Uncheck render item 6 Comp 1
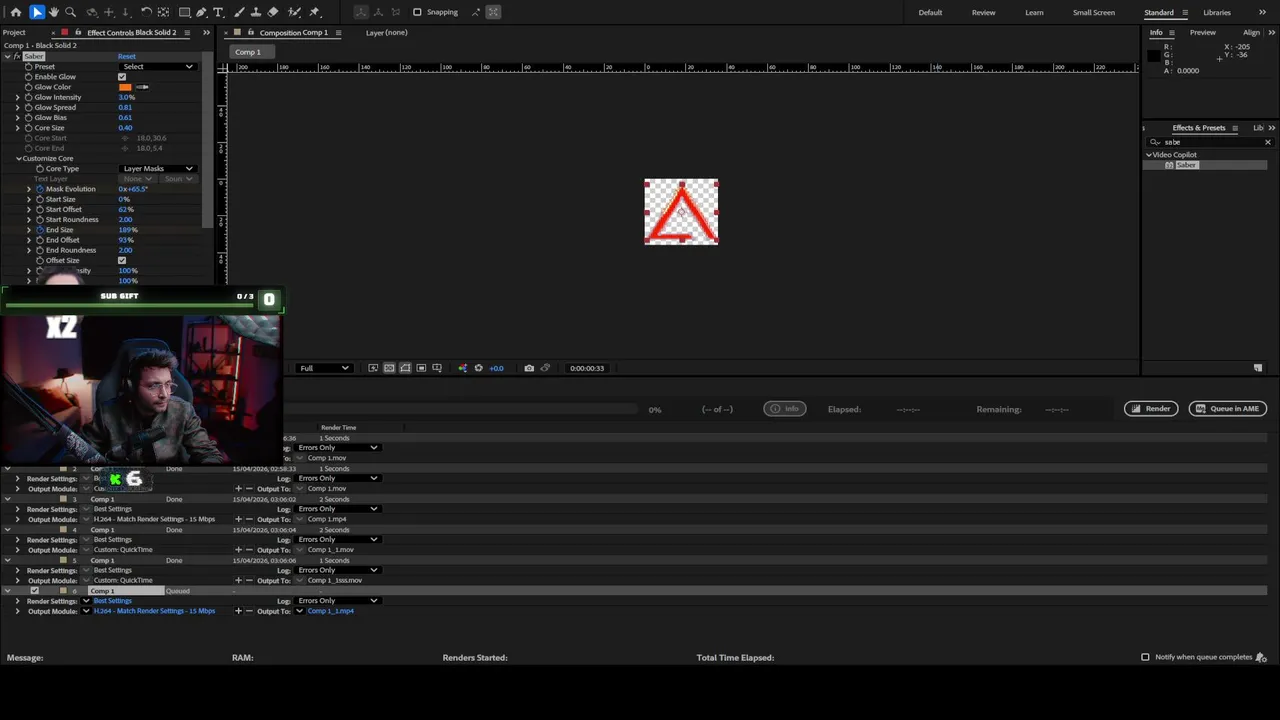The image size is (1280, 720). 35,591
